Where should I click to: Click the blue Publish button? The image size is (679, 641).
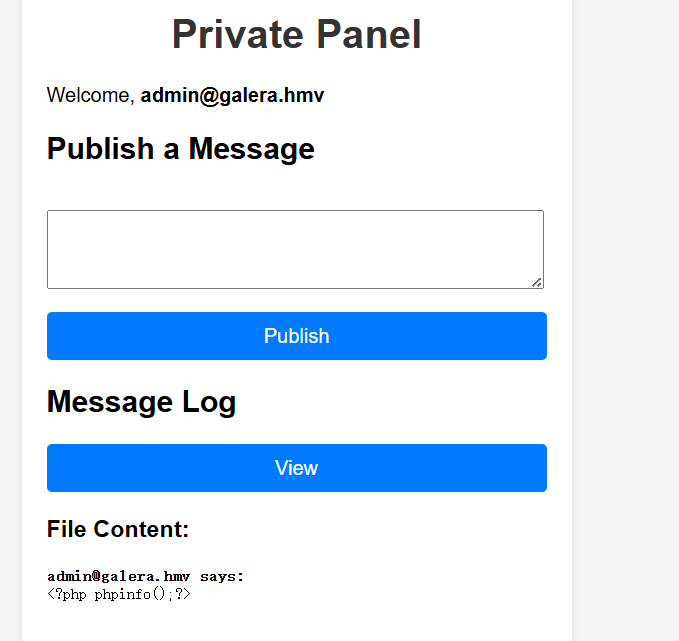tap(297, 336)
